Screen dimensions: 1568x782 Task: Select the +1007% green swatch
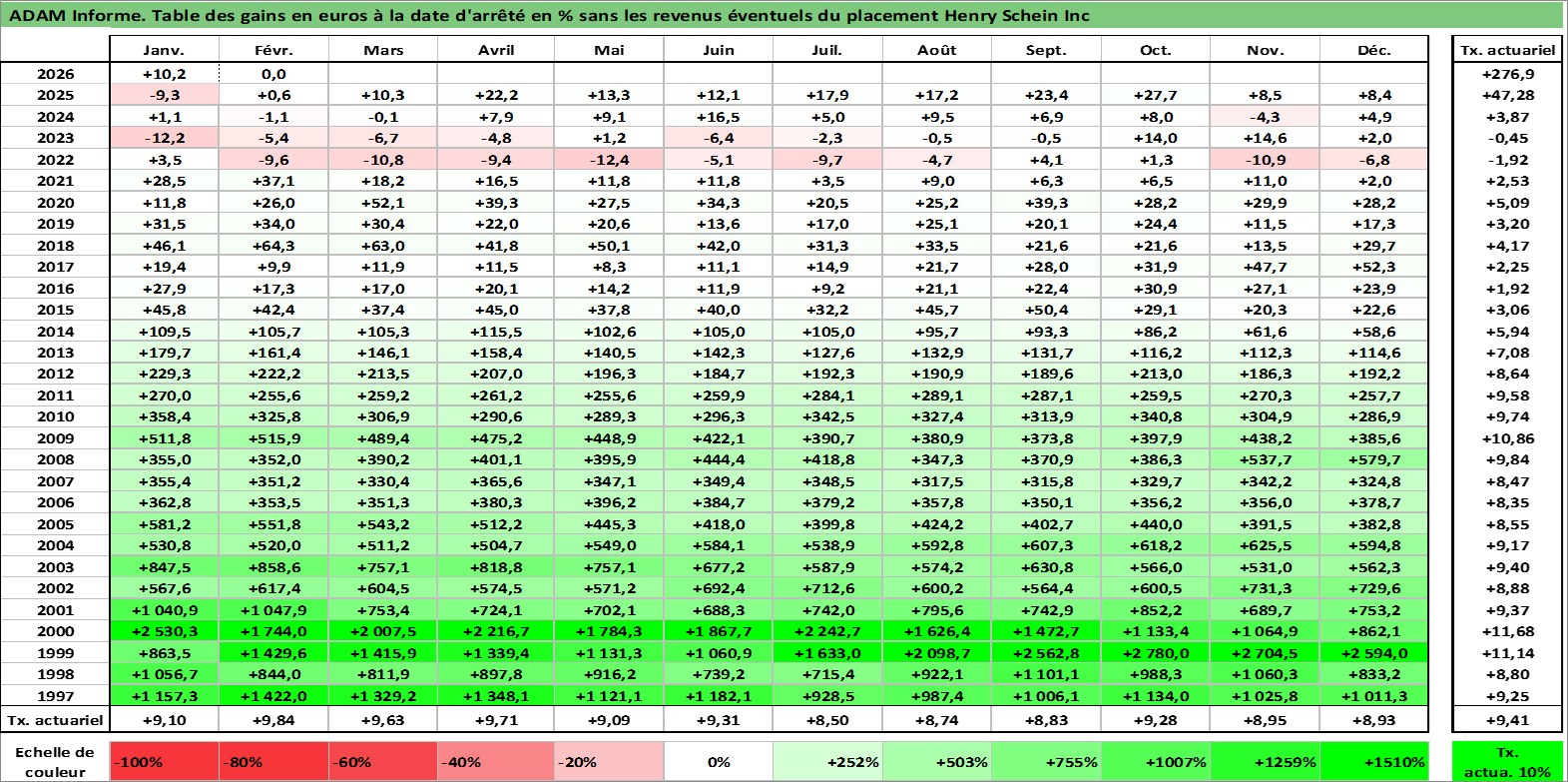[1156, 761]
